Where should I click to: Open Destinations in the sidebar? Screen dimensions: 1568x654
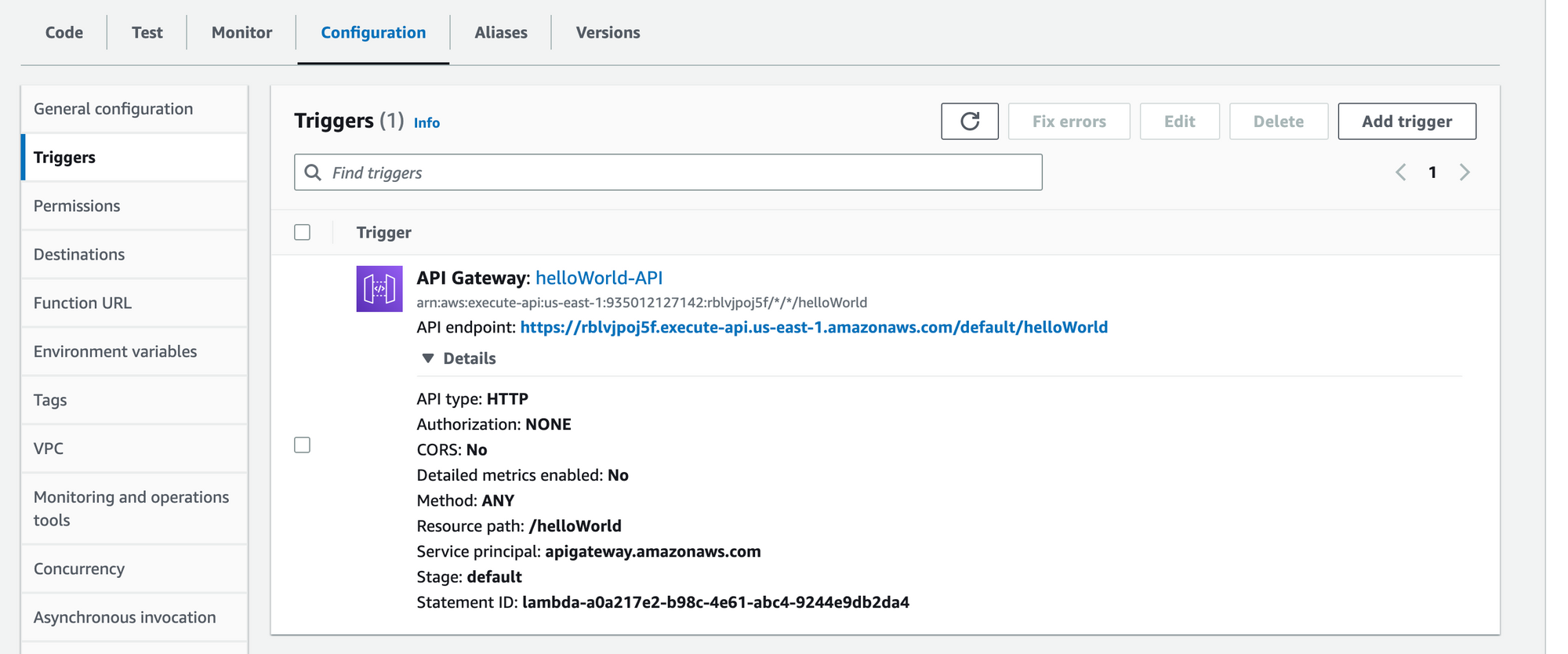[134, 255]
